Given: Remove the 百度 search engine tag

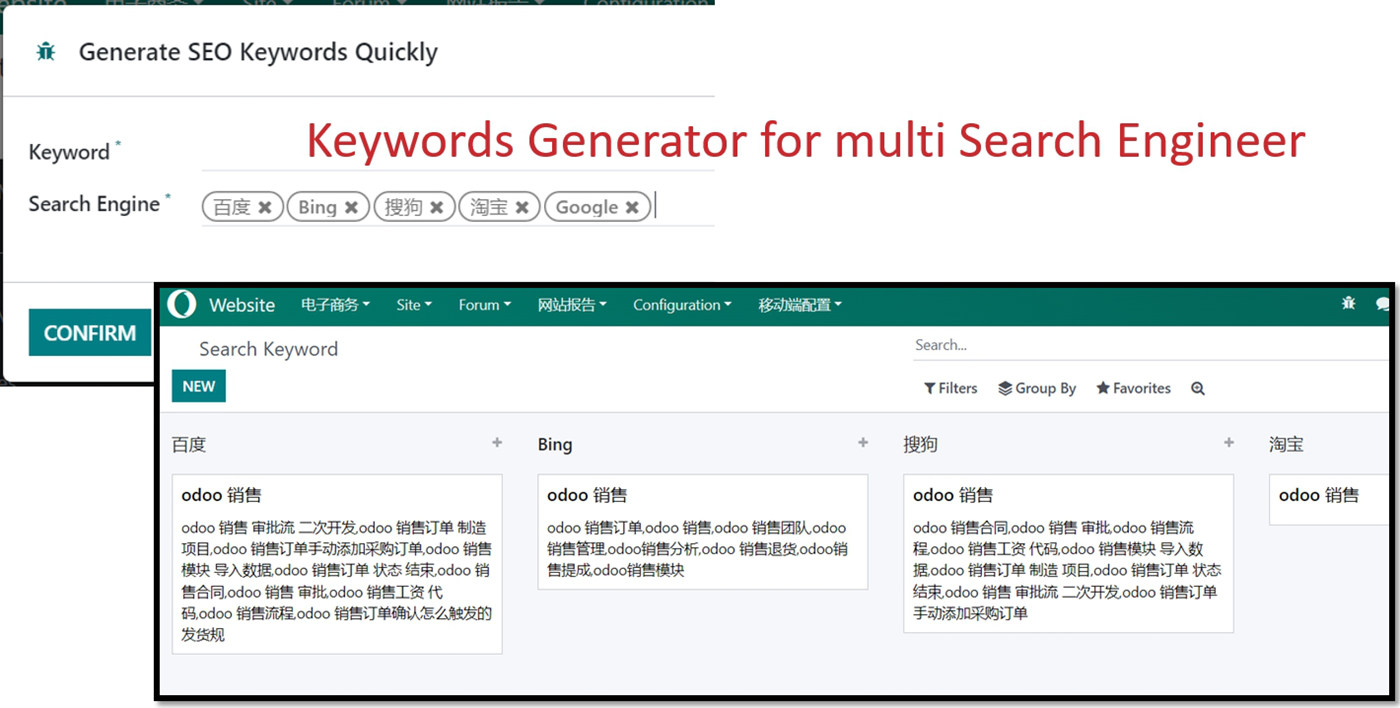Looking at the screenshot, I should pyautogui.click(x=265, y=207).
